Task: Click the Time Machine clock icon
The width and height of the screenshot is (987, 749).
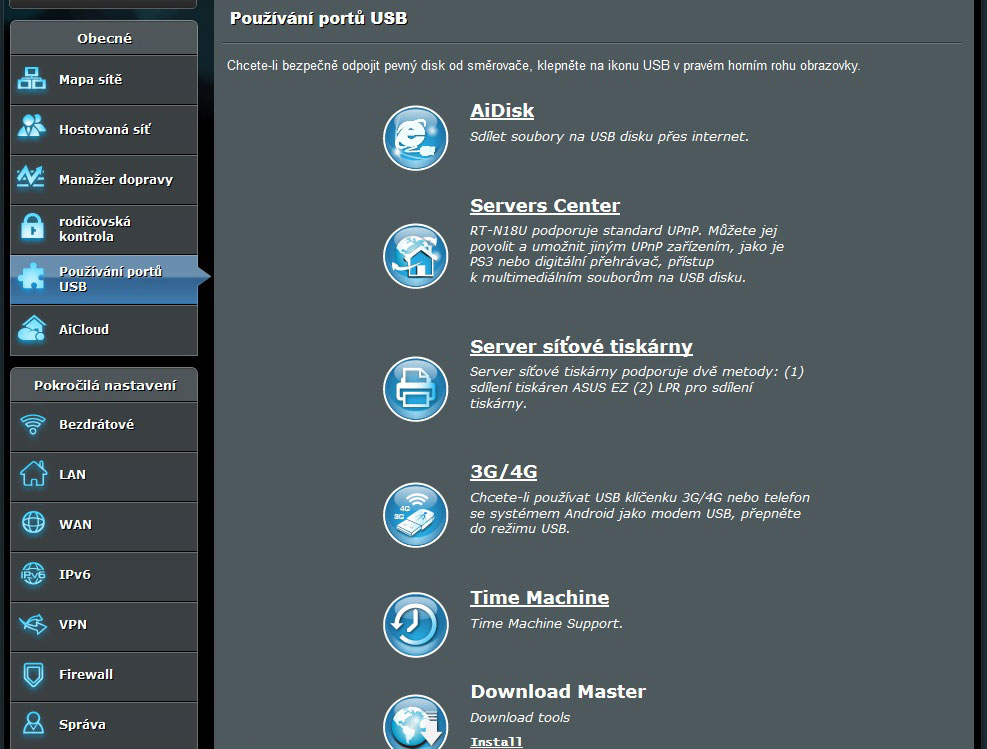Action: 415,625
